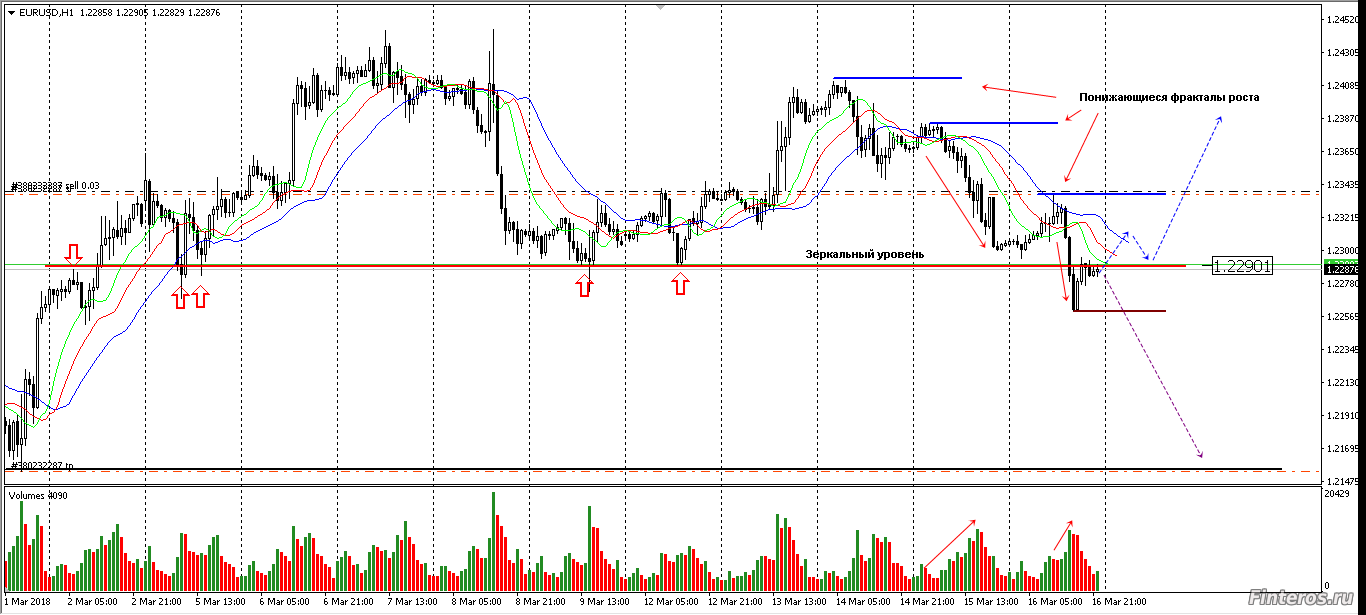Viewport: 1366px width, 615px height.
Task: Select the first red up arrow near 2 Mar 21:00
Action: pos(181,296)
